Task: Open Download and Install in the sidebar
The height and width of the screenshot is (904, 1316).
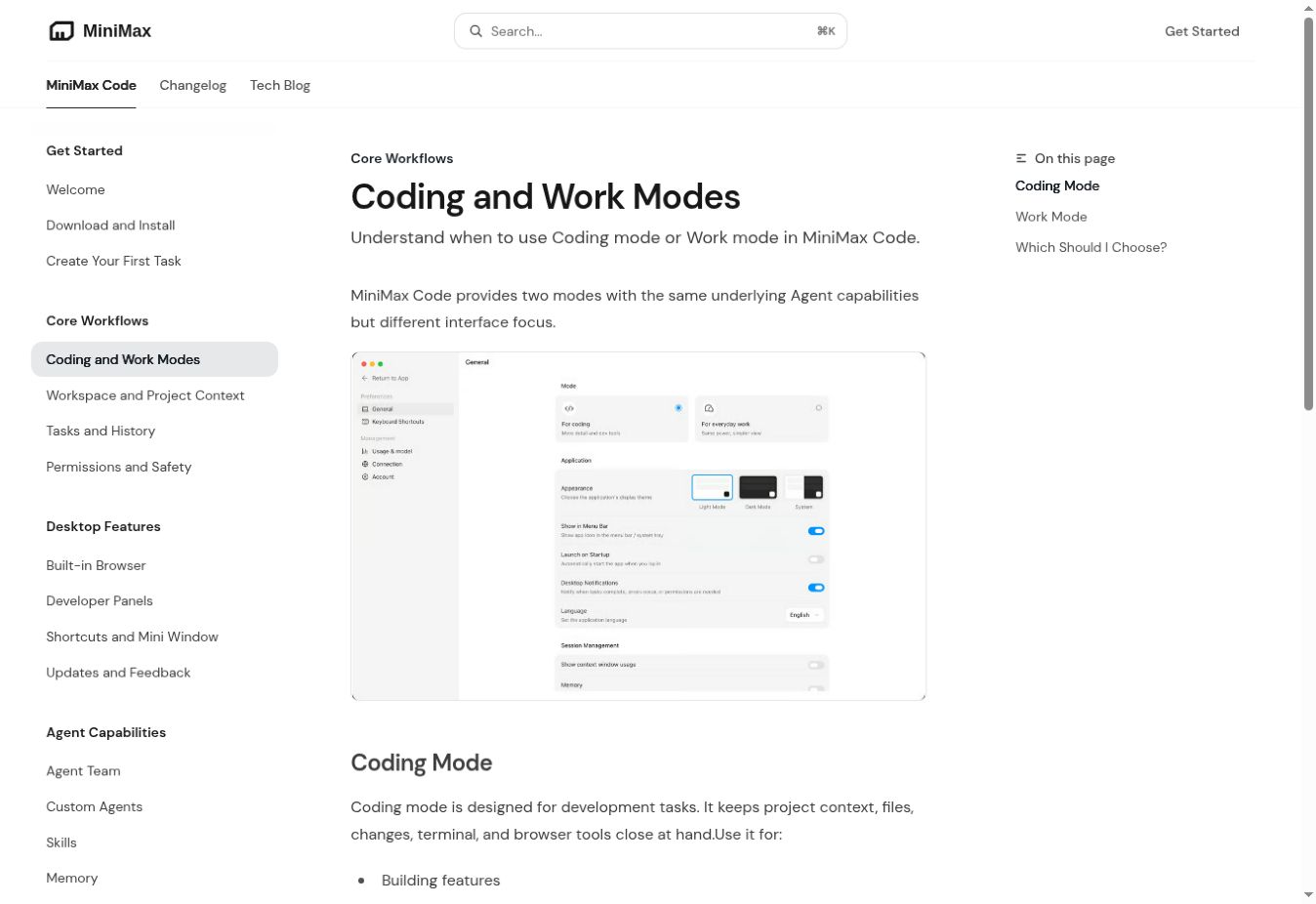Action: tap(110, 226)
